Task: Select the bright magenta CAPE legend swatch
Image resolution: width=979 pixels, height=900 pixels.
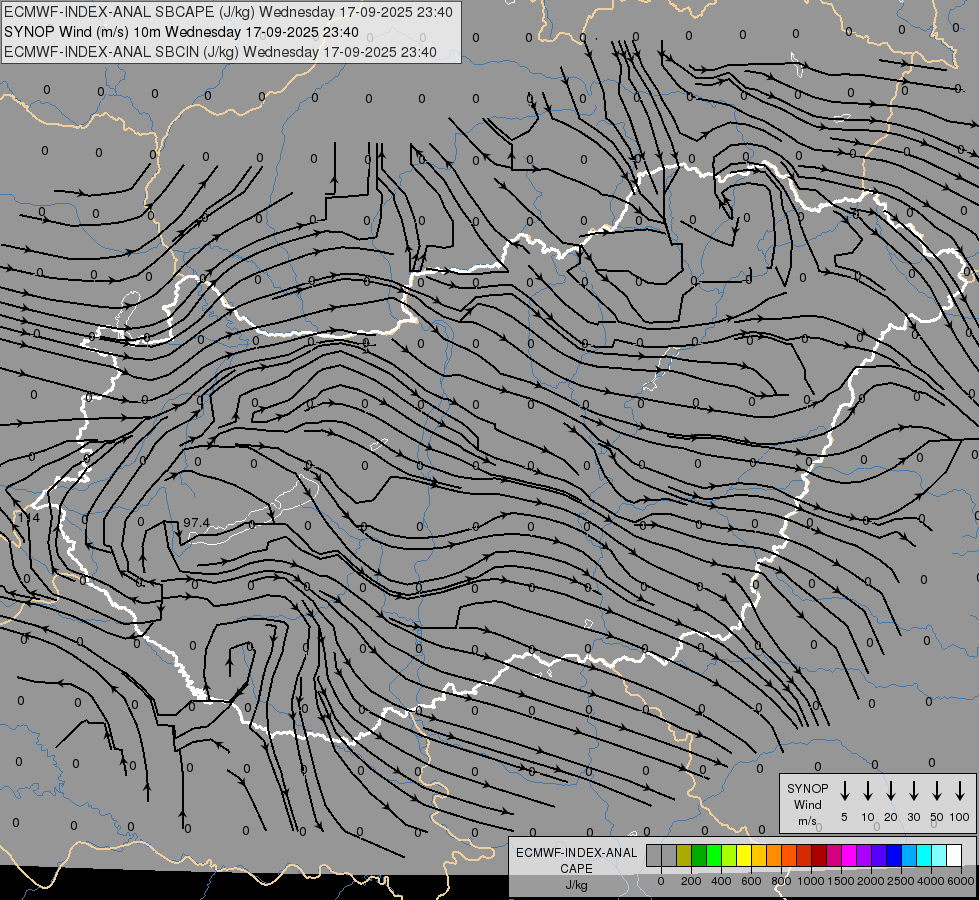Action: pyautogui.click(x=849, y=855)
